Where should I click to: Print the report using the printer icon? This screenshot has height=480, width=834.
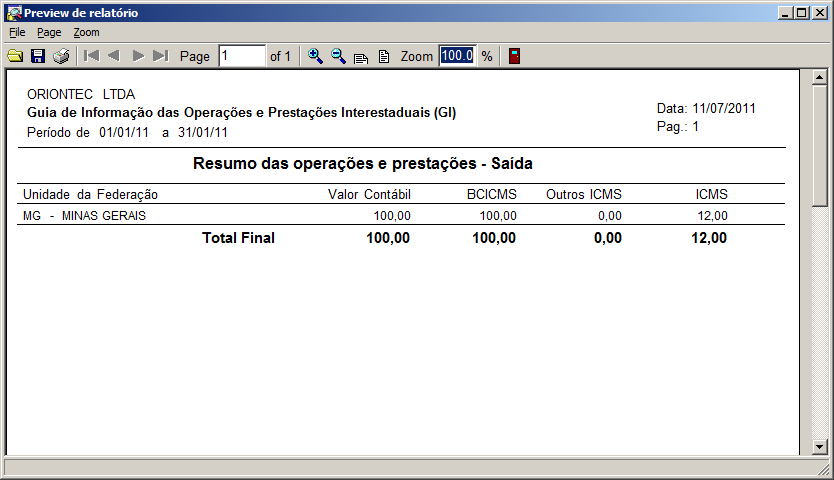tap(61, 56)
